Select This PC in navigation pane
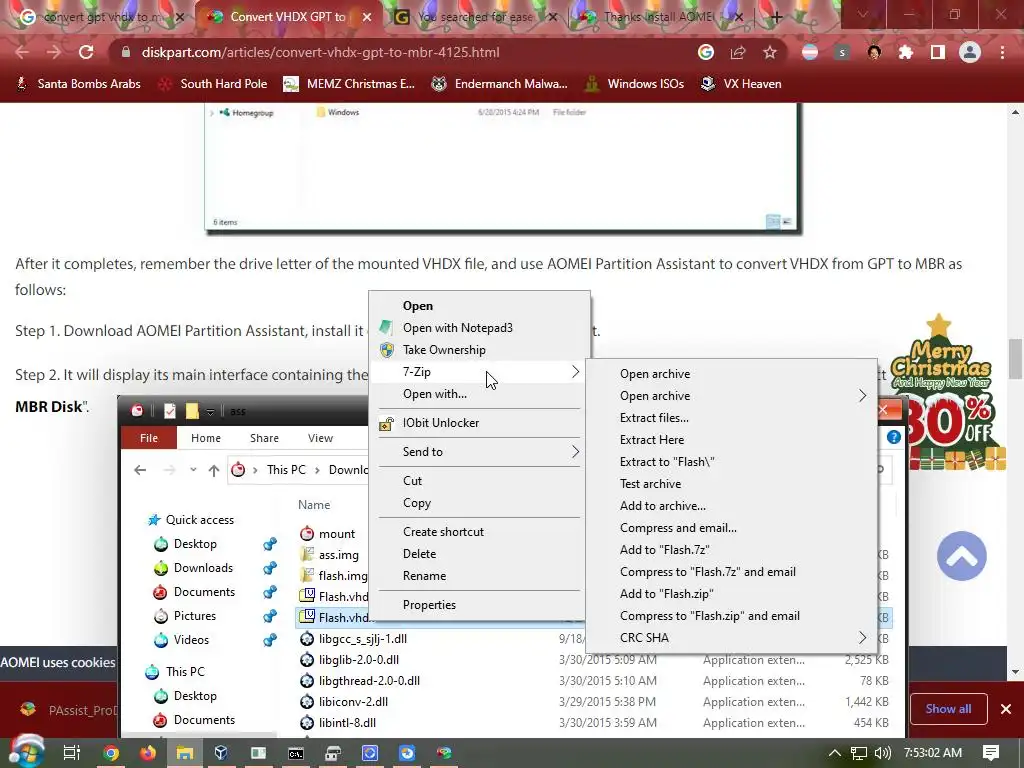This screenshot has width=1024, height=768. point(185,671)
